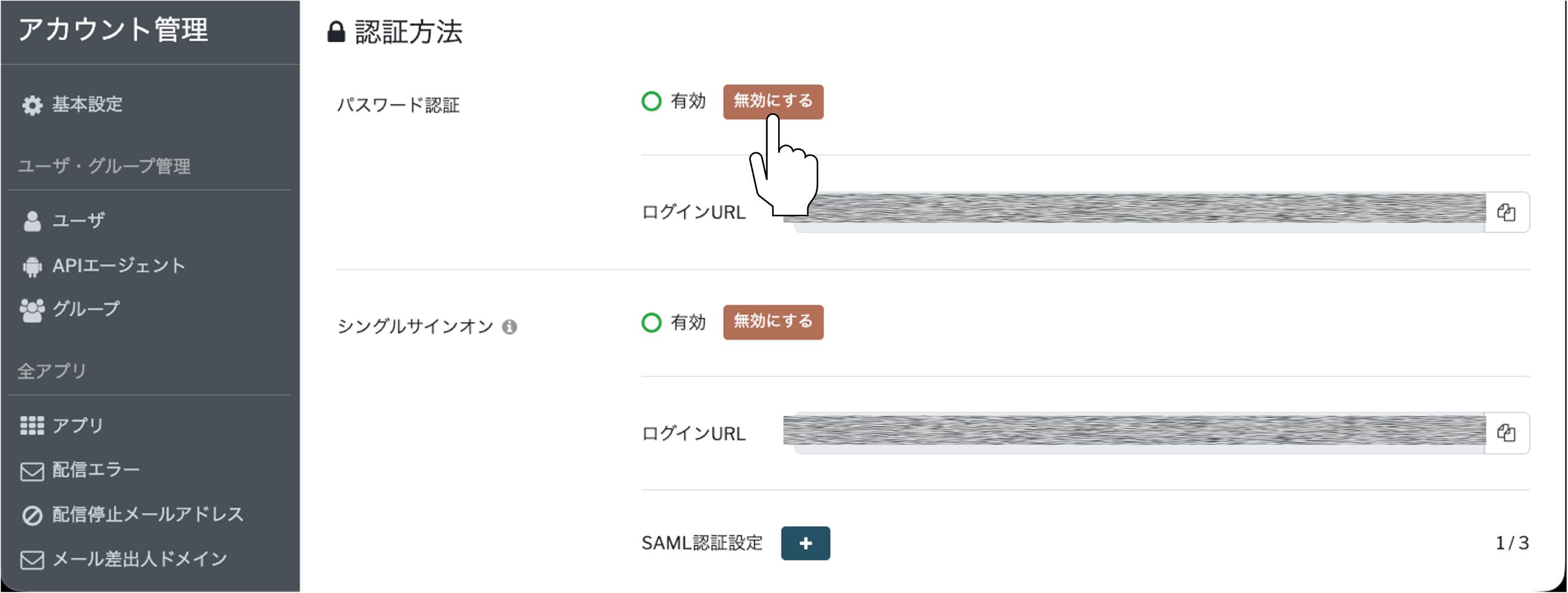Click the people icon beside グループ
Viewport: 1568px width, 593px height.
pyautogui.click(x=32, y=310)
